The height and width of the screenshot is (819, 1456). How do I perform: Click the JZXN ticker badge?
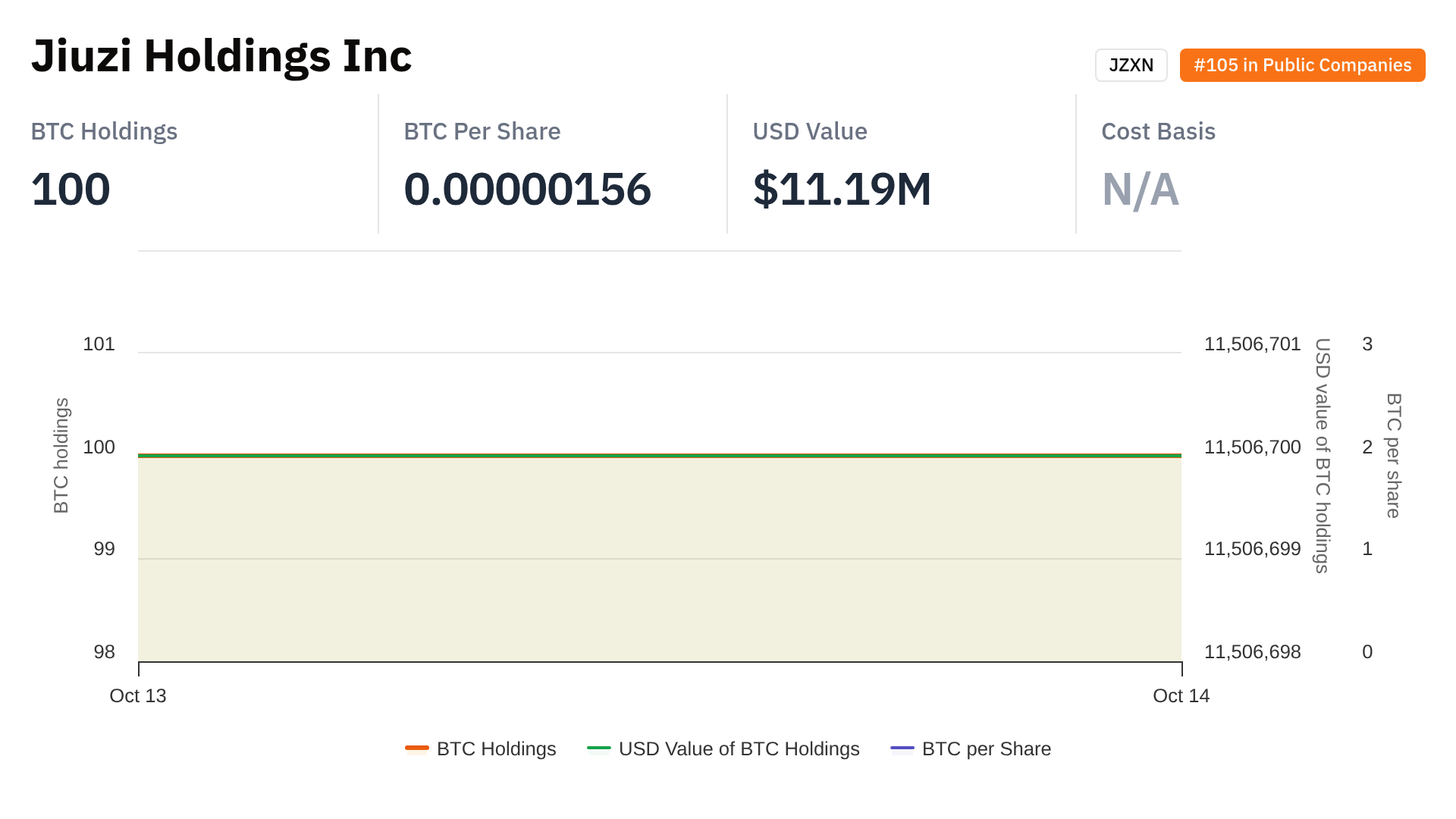point(1131,65)
